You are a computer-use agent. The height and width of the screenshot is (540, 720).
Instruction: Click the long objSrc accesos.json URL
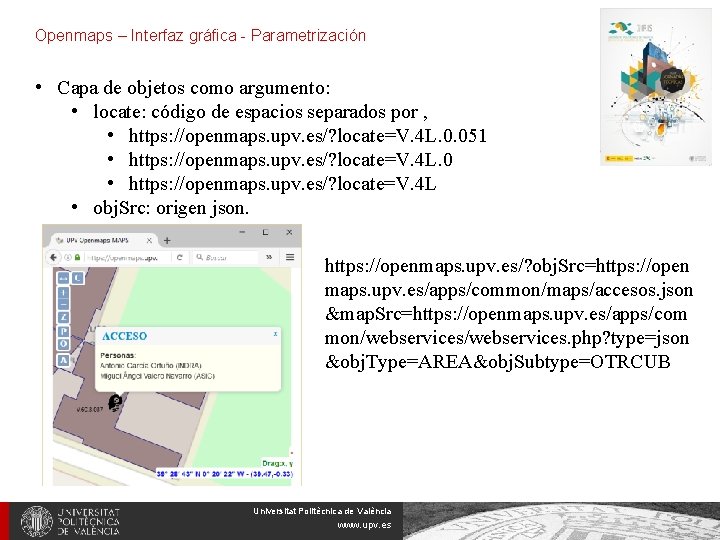(508, 314)
